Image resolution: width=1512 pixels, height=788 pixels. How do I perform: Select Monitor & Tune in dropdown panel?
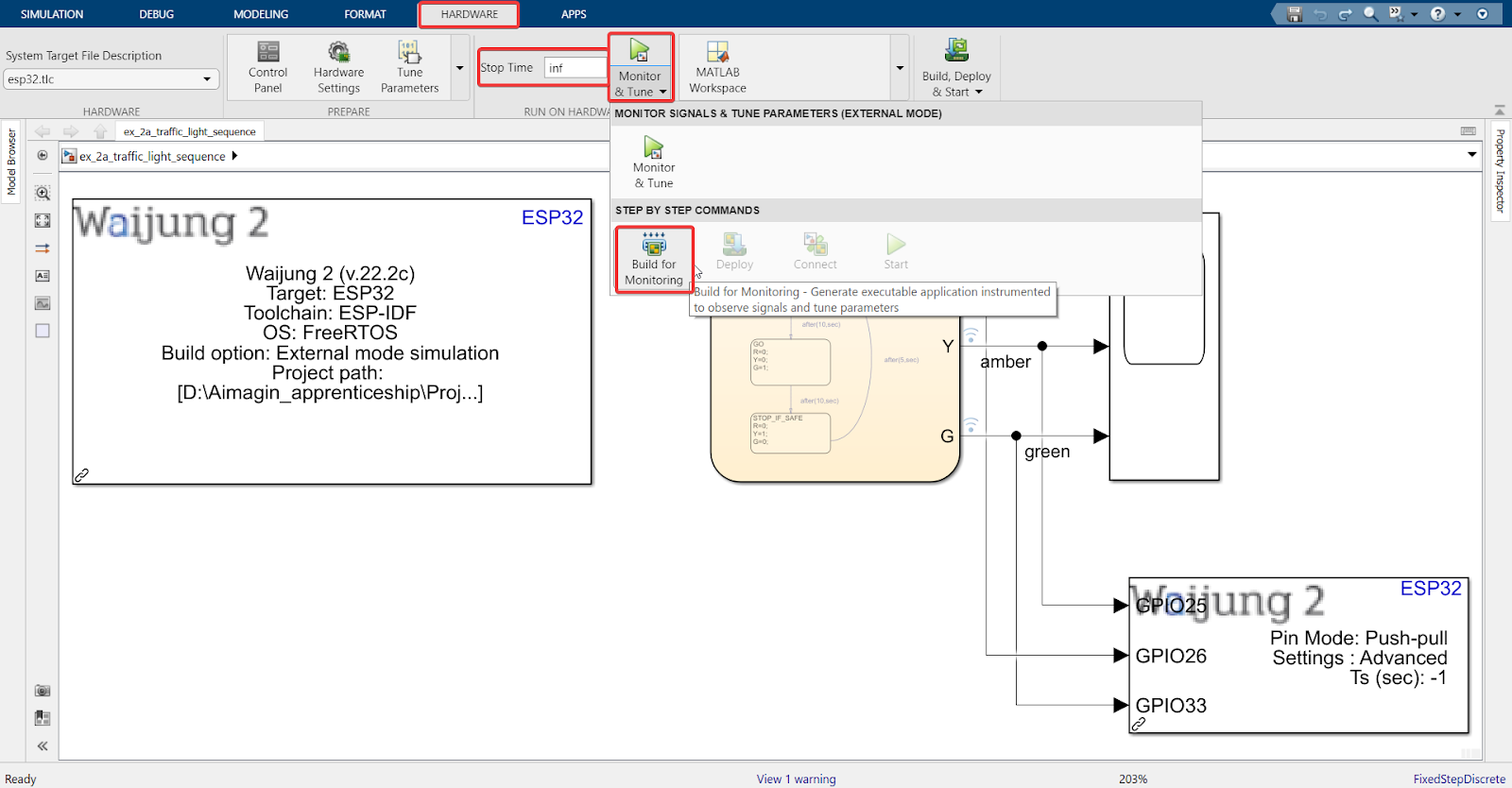point(654,163)
